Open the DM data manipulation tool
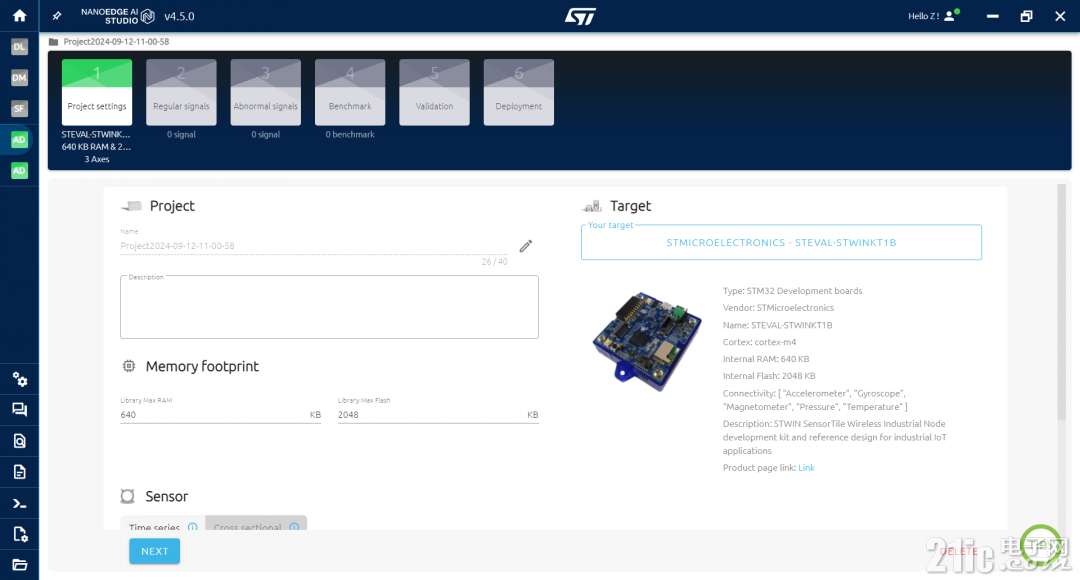 coord(19,78)
